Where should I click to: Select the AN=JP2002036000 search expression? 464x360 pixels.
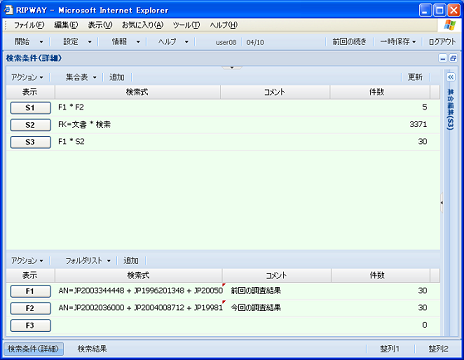[x=140, y=308]
